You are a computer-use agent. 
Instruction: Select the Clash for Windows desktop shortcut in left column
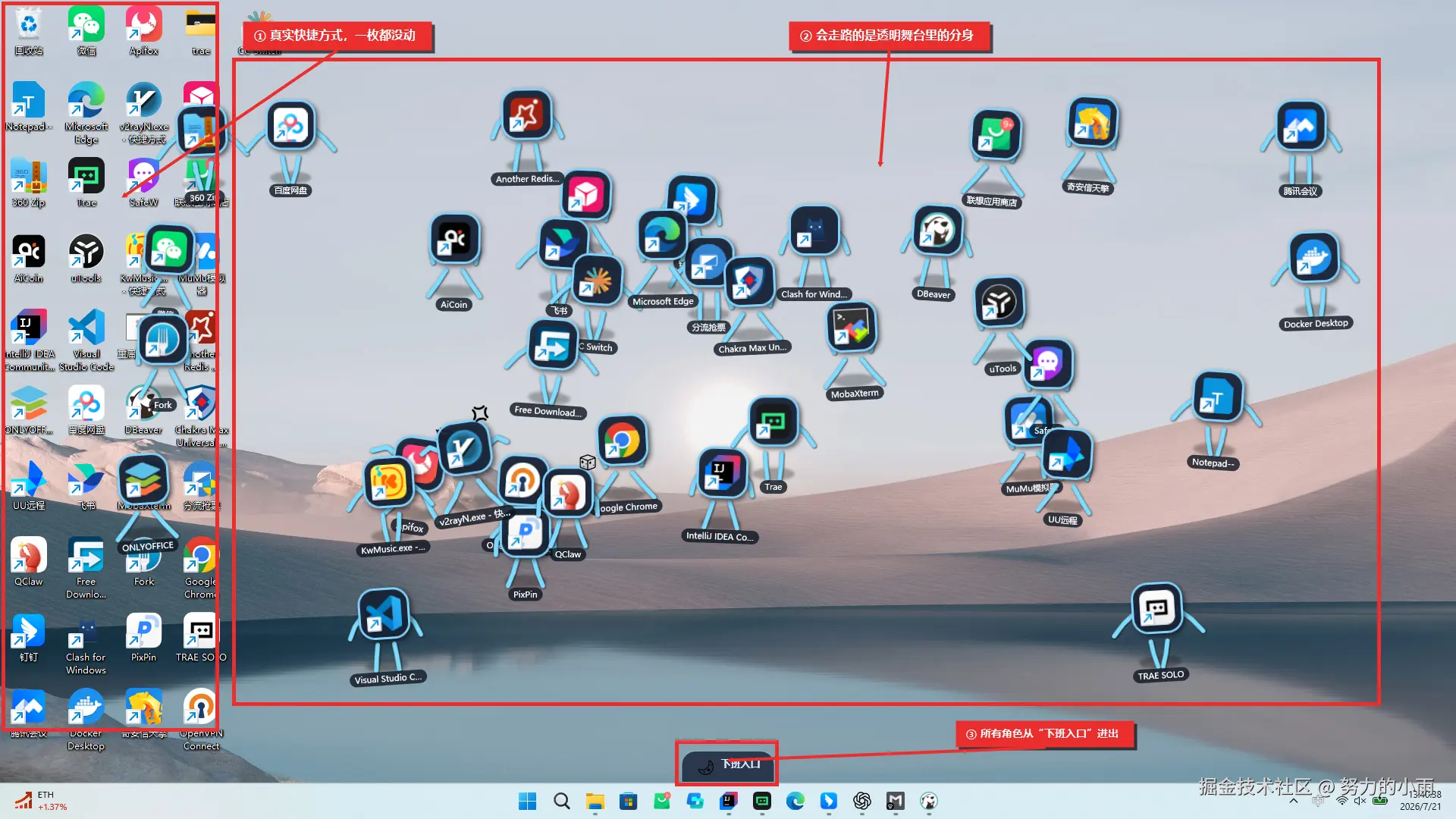click(86, 644)
